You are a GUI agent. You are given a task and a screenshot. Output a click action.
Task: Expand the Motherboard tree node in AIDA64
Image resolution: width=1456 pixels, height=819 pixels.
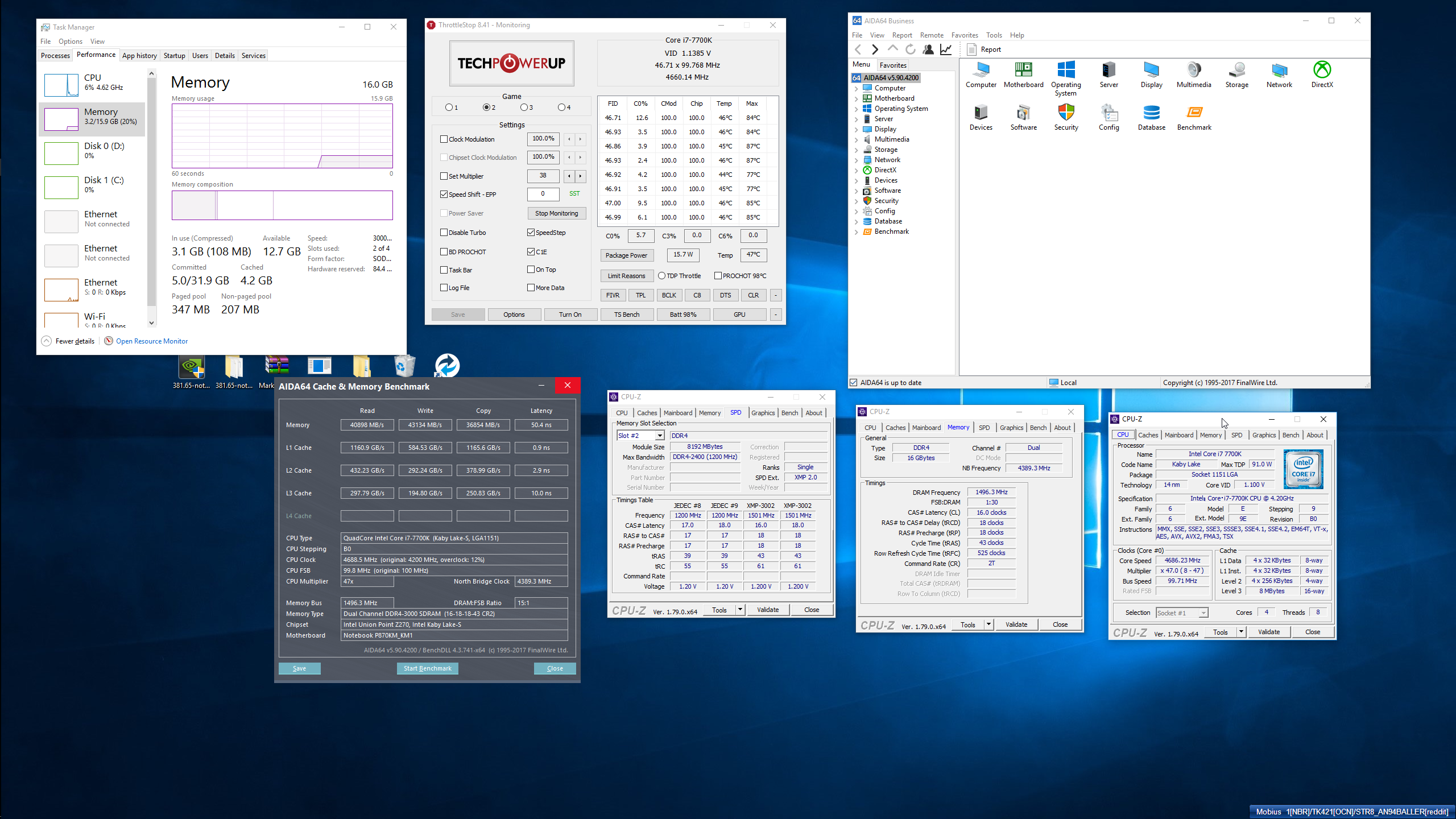pyautogui.click(x=856, y=98)
